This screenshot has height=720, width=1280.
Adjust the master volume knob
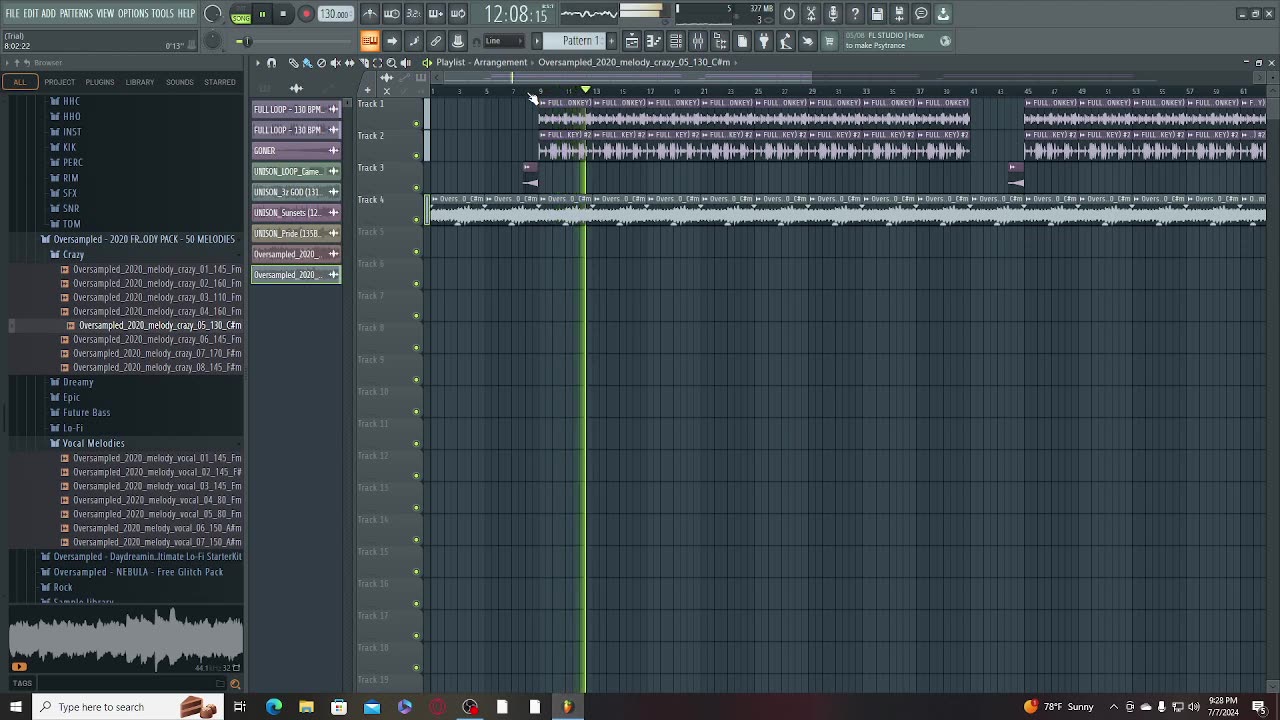213,14
